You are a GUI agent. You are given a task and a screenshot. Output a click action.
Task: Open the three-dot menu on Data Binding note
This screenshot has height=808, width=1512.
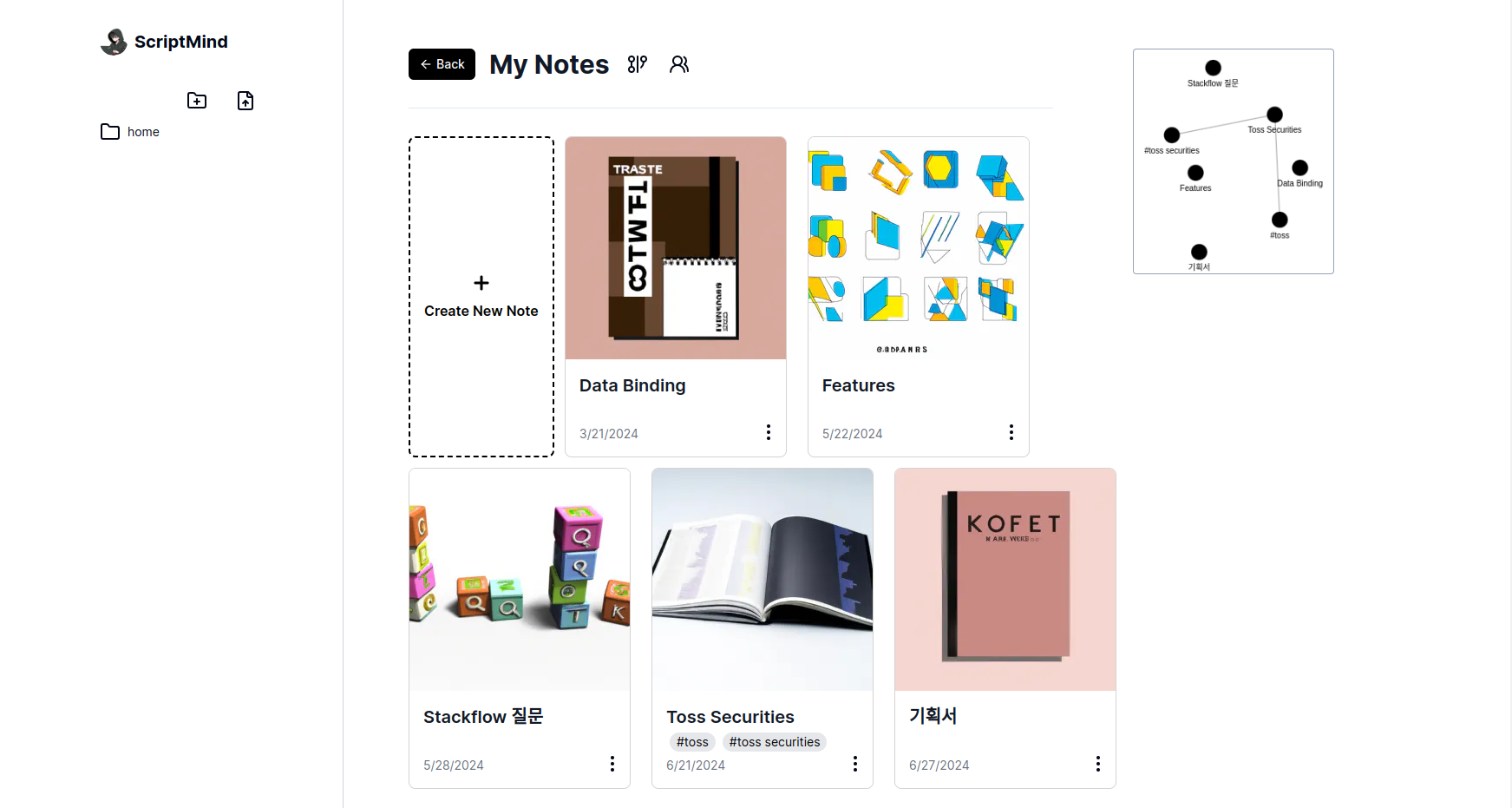point(769,431)
